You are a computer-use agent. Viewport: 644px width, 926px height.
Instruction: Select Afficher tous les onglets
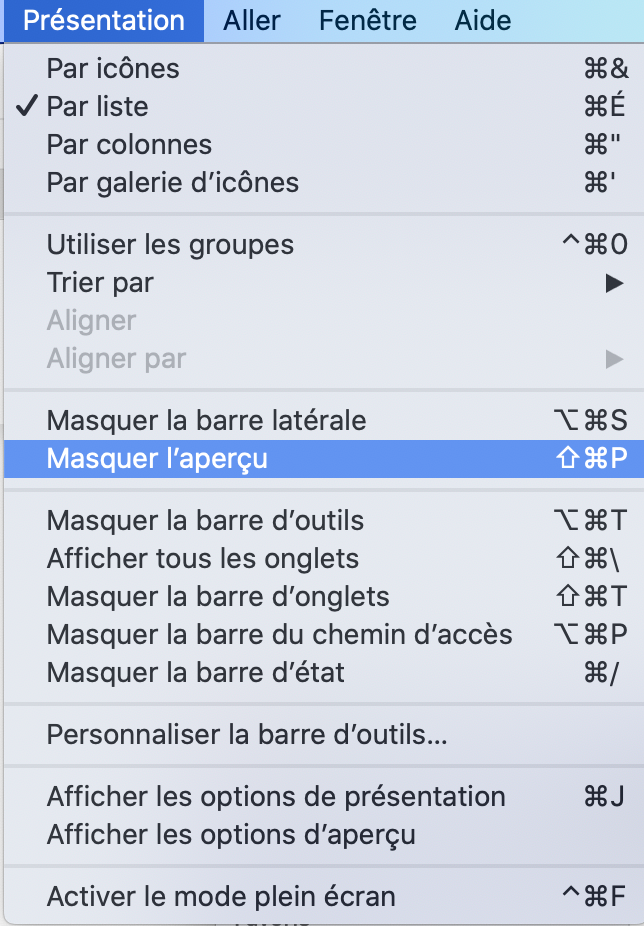coord(202,558)
